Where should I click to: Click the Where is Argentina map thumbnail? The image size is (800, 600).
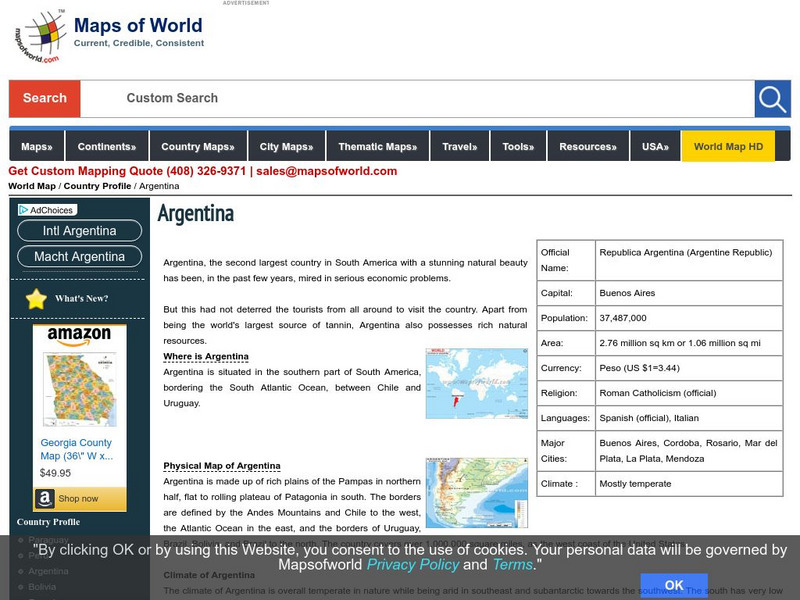click(x=478, y=384)
